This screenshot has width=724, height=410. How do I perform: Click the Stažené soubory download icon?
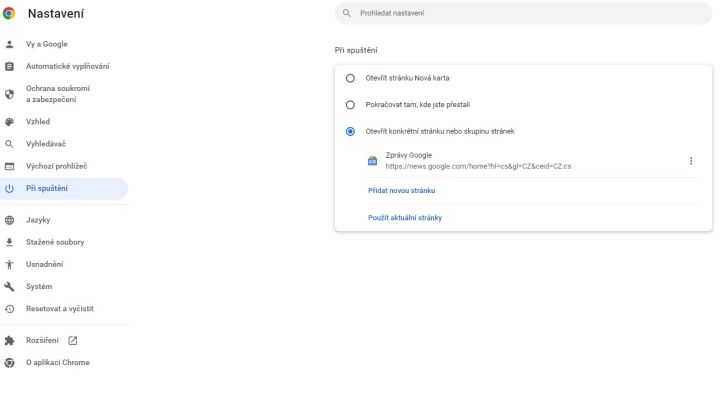[9, 242]
